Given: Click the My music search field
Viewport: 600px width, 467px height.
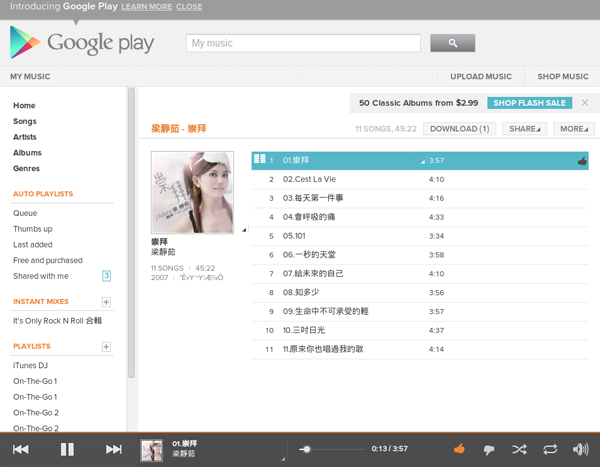Looking at the screenshot, I should click(x=303, y=43).
